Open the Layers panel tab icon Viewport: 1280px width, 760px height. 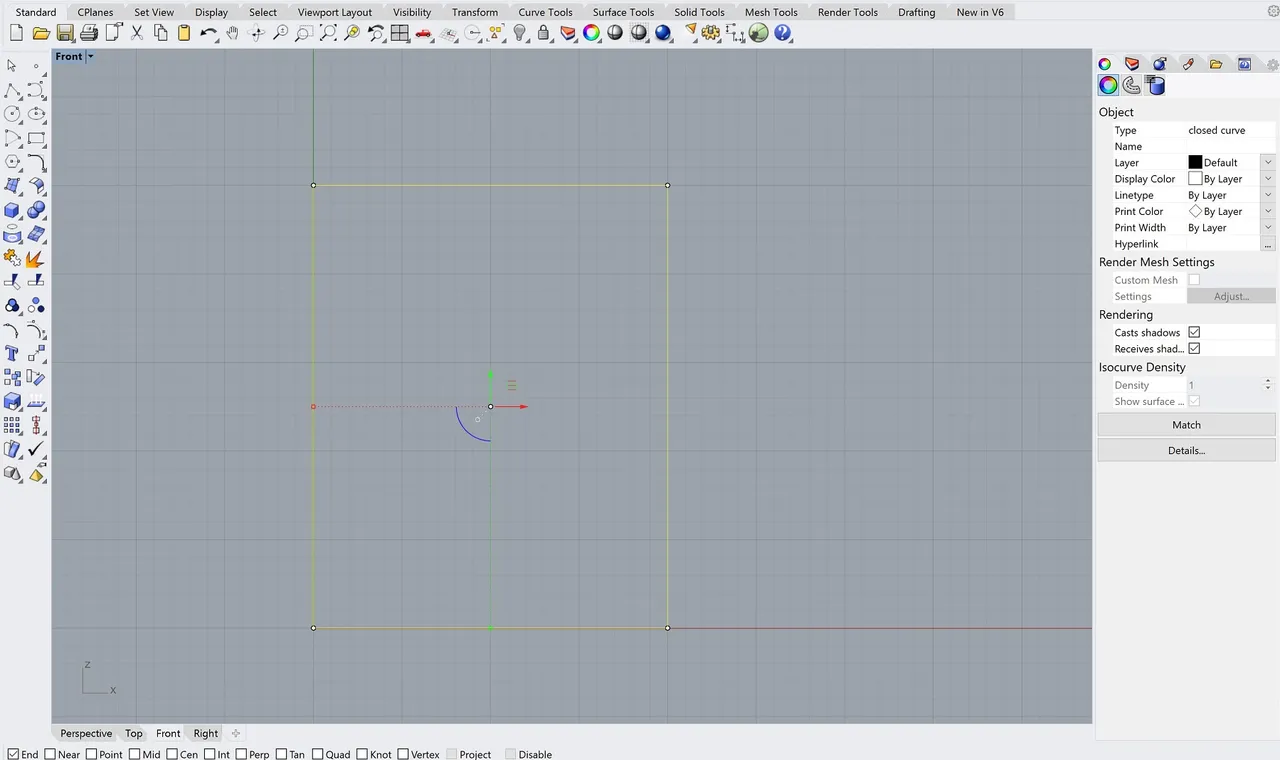pyautogui.click(x=1132, y=64)
